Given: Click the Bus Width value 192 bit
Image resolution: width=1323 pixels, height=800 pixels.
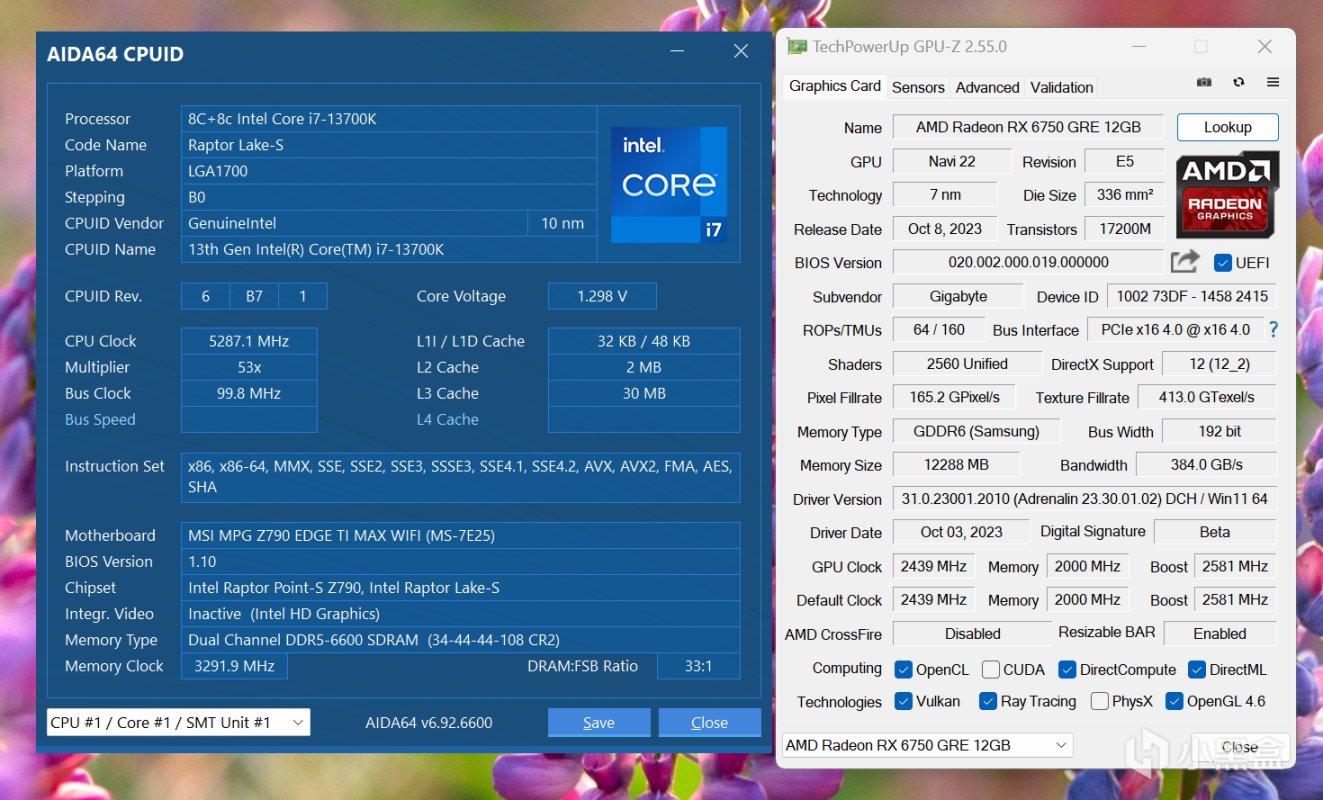Looking at the screenshot, I should (1219, 431).
